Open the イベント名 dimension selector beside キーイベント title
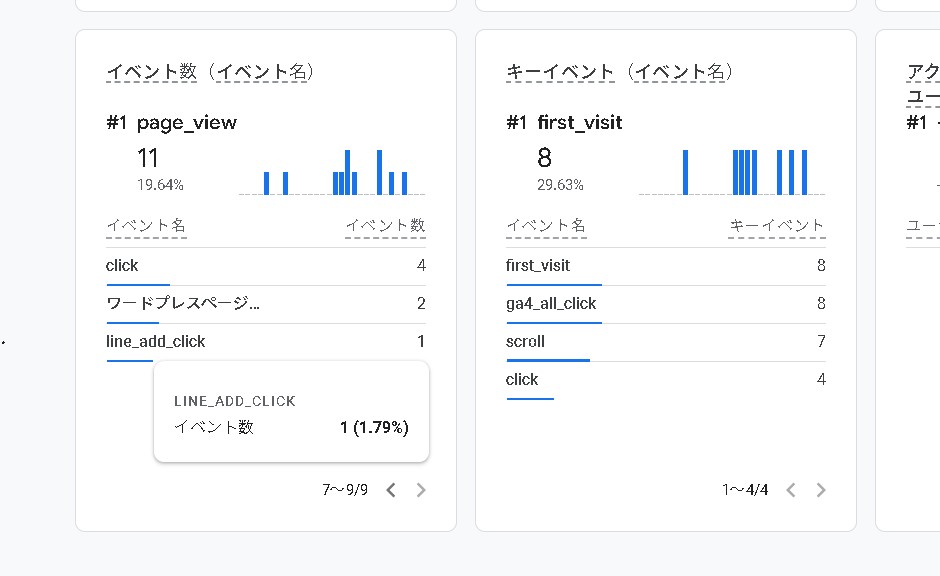The image size is (940, 576). pyautogui.click(x=685, y=72)
